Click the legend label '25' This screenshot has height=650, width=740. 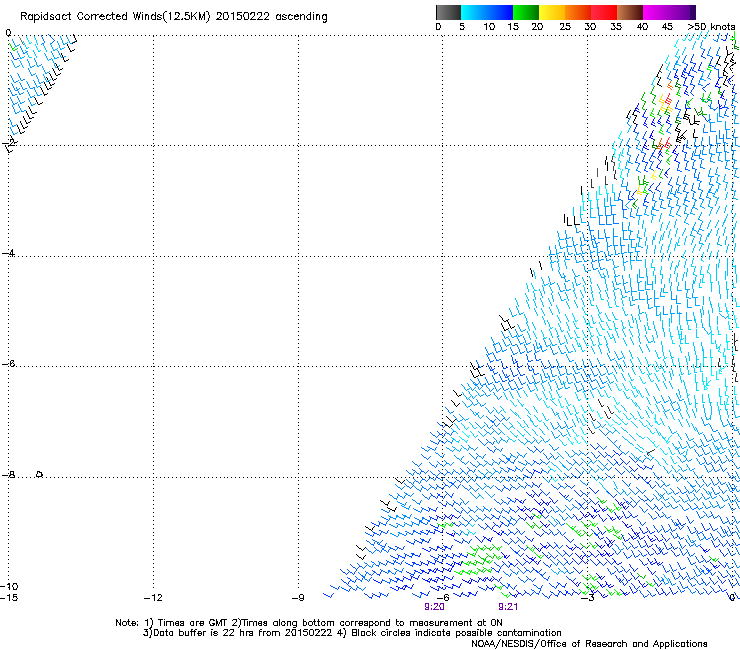[565, 27]
